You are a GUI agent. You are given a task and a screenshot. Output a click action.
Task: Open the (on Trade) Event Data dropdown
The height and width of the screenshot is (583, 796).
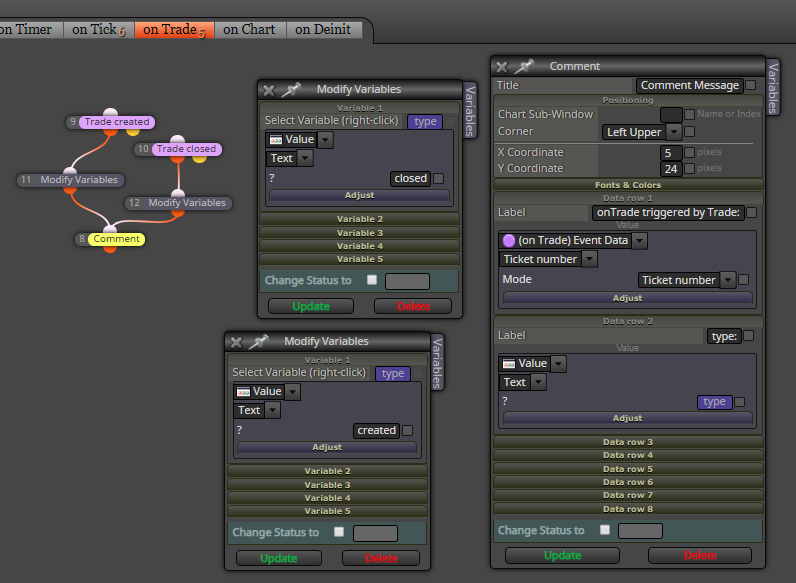coord(640,240)
